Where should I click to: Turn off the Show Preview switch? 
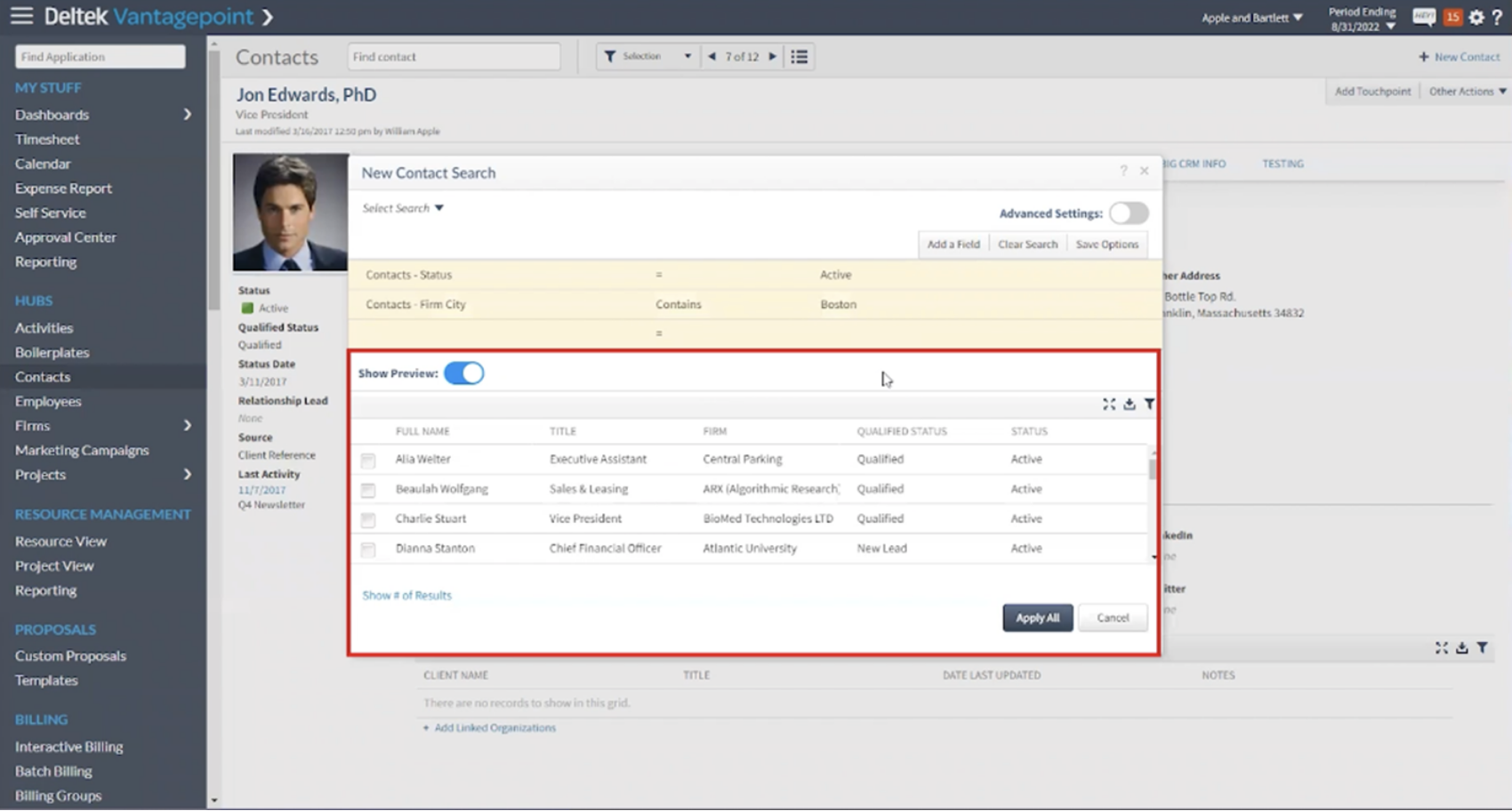464,373
